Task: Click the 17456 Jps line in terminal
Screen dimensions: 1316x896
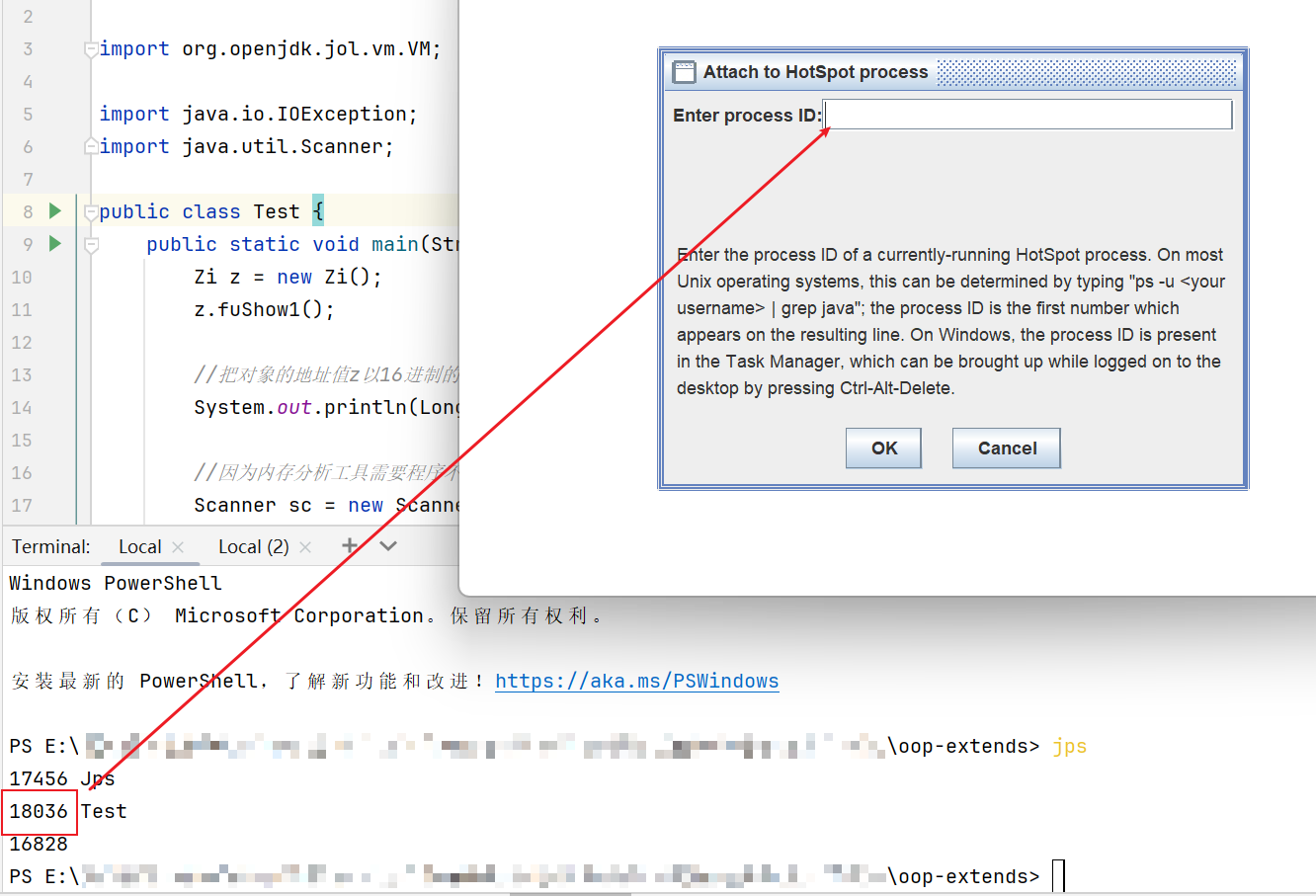Action: [62, 778]
